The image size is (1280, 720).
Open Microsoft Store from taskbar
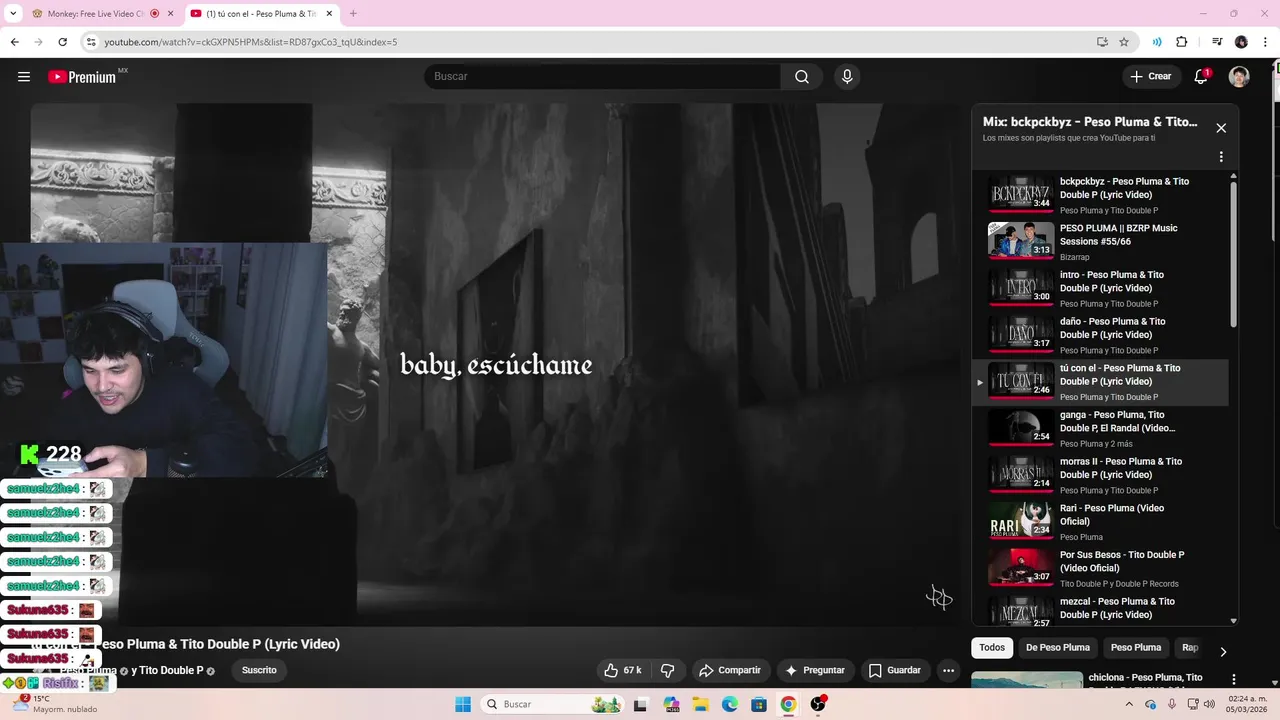click(759, 704)
